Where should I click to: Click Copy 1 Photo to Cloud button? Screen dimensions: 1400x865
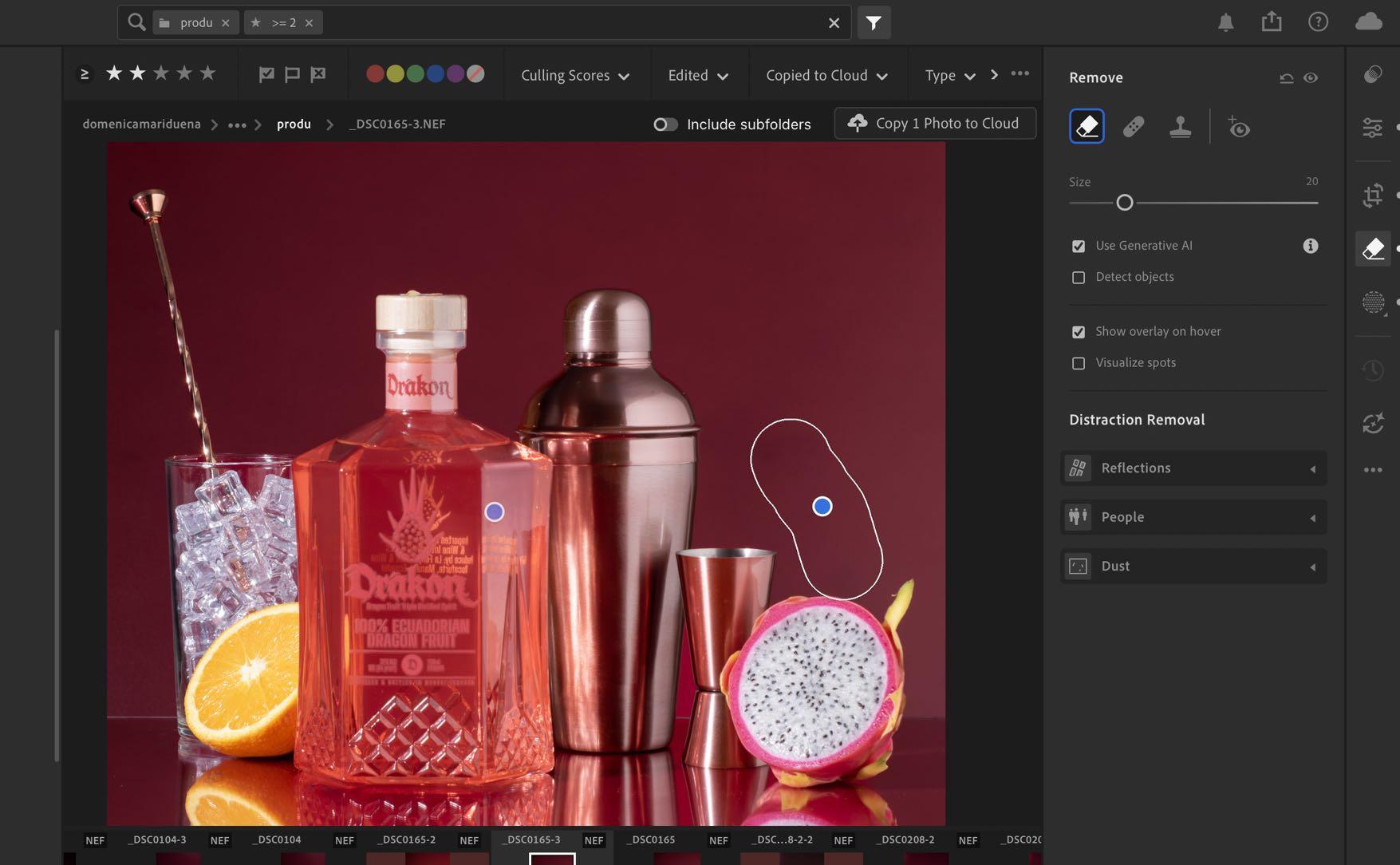[x=935, y=124]
